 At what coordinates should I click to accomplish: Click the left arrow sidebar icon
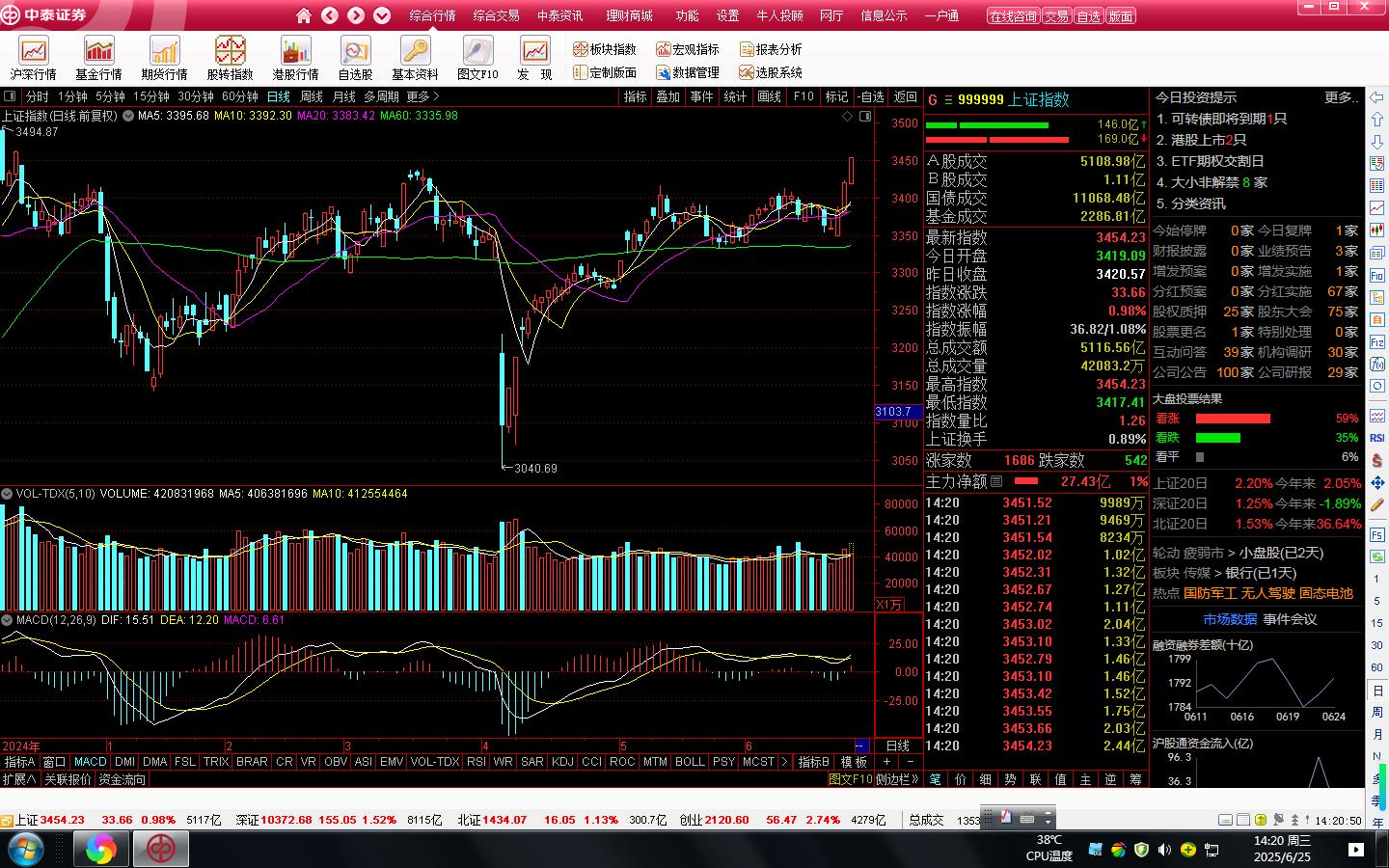(x=1376, y=97)
